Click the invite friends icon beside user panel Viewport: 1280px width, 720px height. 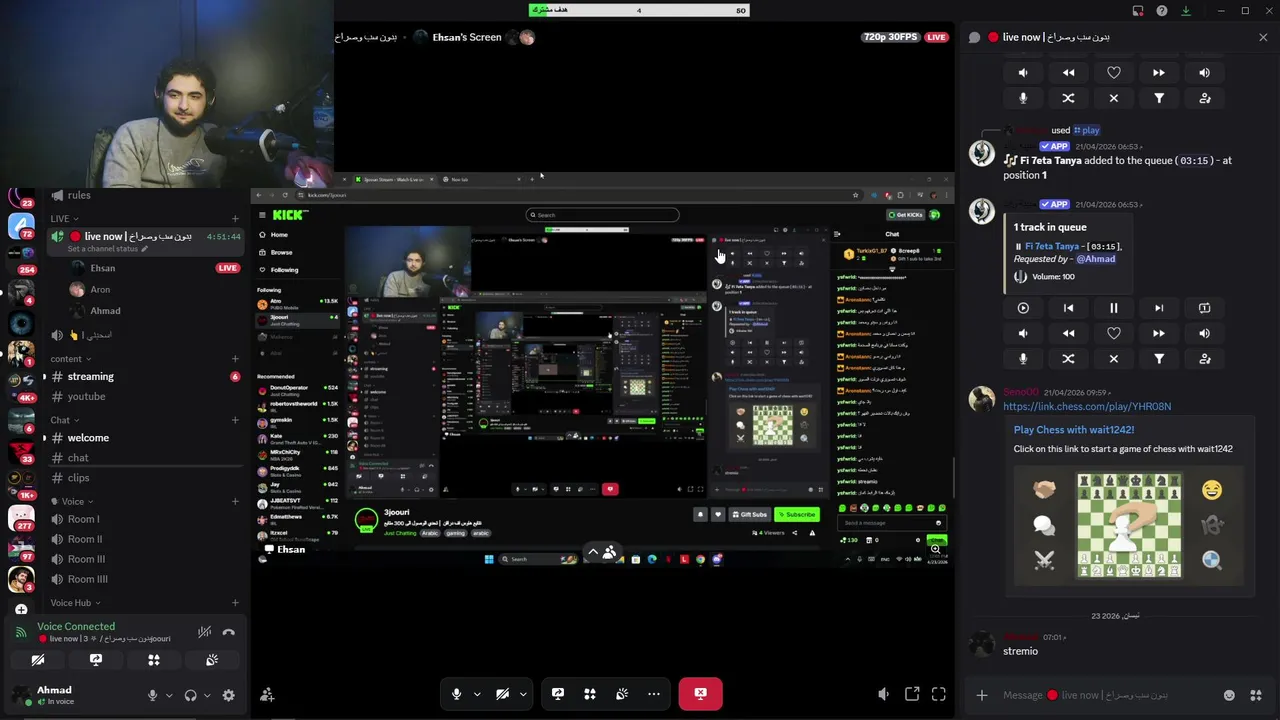[267, 695]
